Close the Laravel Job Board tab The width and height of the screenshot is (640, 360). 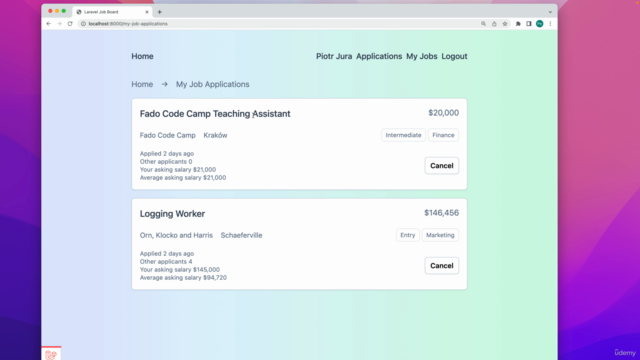[147, 12]
